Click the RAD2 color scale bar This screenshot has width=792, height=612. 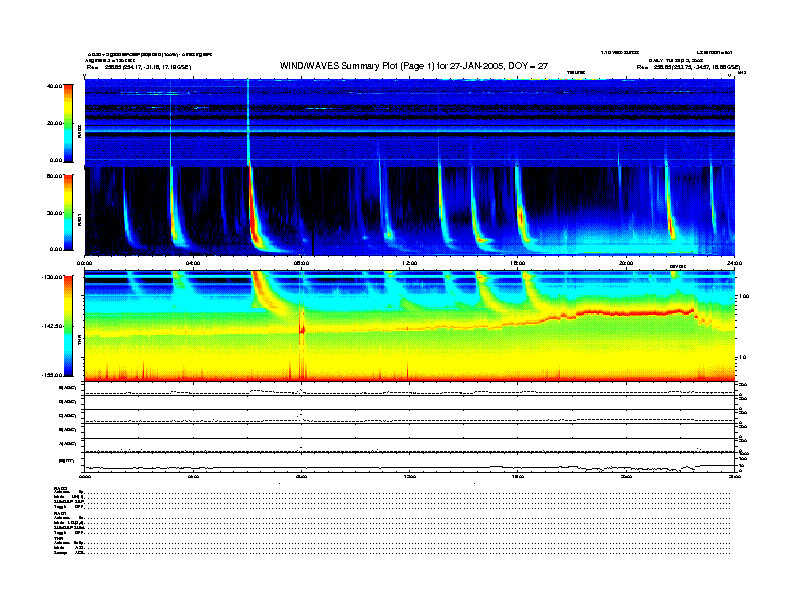(x=68, y=123)
